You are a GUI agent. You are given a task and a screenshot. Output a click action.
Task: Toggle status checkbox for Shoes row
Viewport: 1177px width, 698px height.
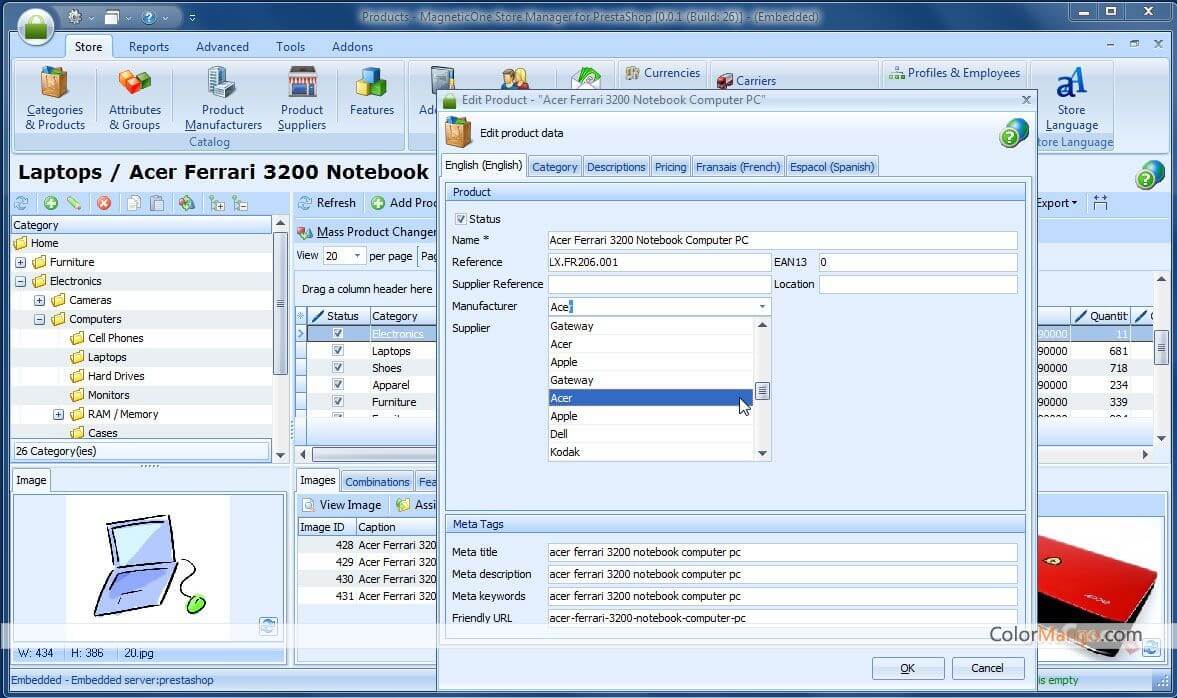click(338, 368)
